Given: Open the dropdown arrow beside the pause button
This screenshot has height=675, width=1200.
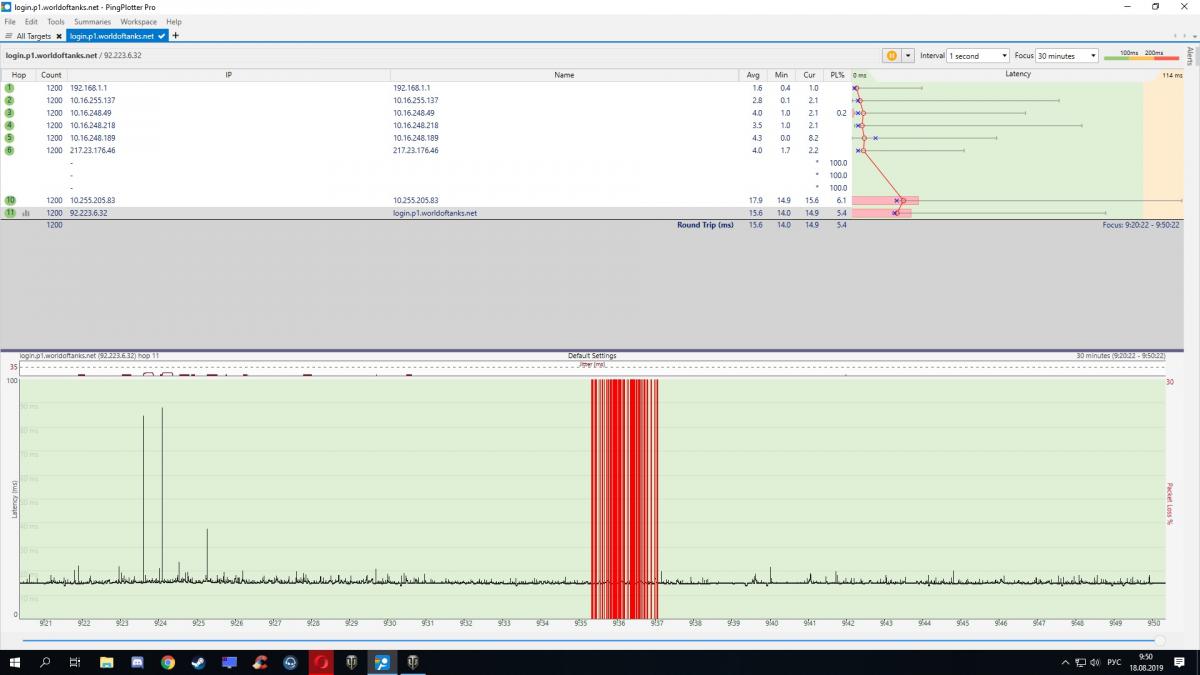Looking at the screenshot, I should coord(908,56).
